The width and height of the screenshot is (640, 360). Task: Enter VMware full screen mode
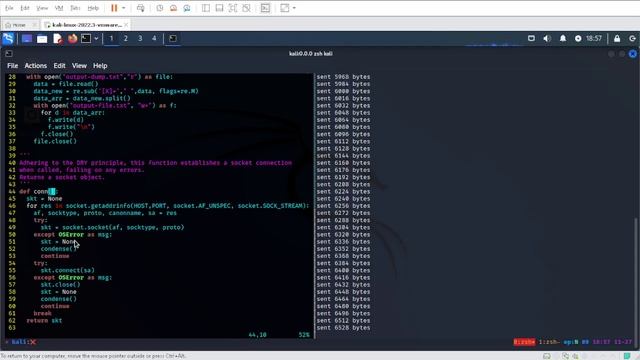pyautogui.click(x=233, y=8)
